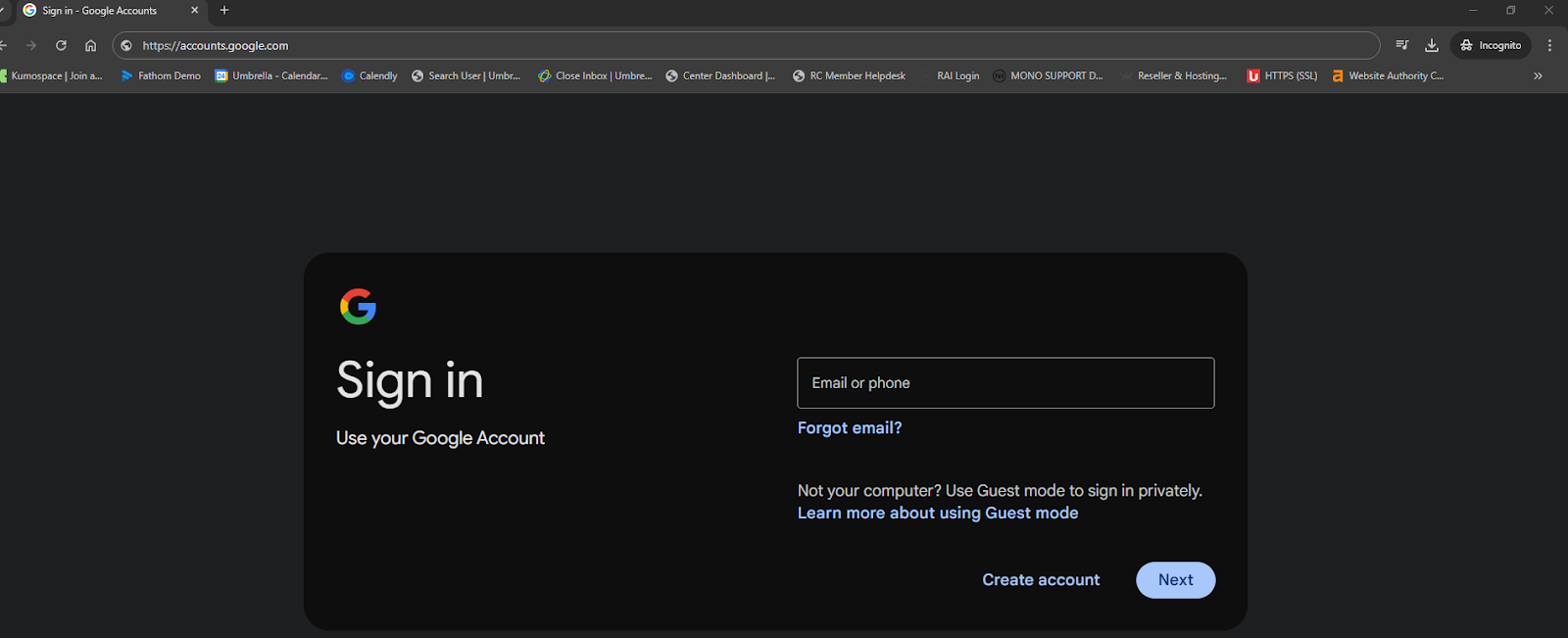Click the address bar URL
This screenshot has height=638, width=1568.
click(216, 45)
